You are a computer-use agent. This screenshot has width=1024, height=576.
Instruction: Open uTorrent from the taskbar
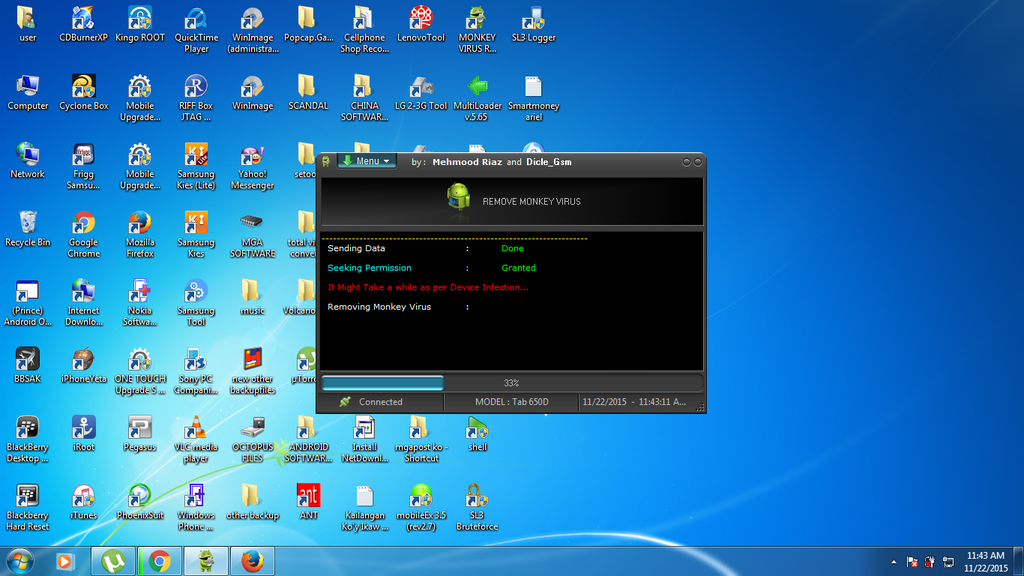coord(113,561)
